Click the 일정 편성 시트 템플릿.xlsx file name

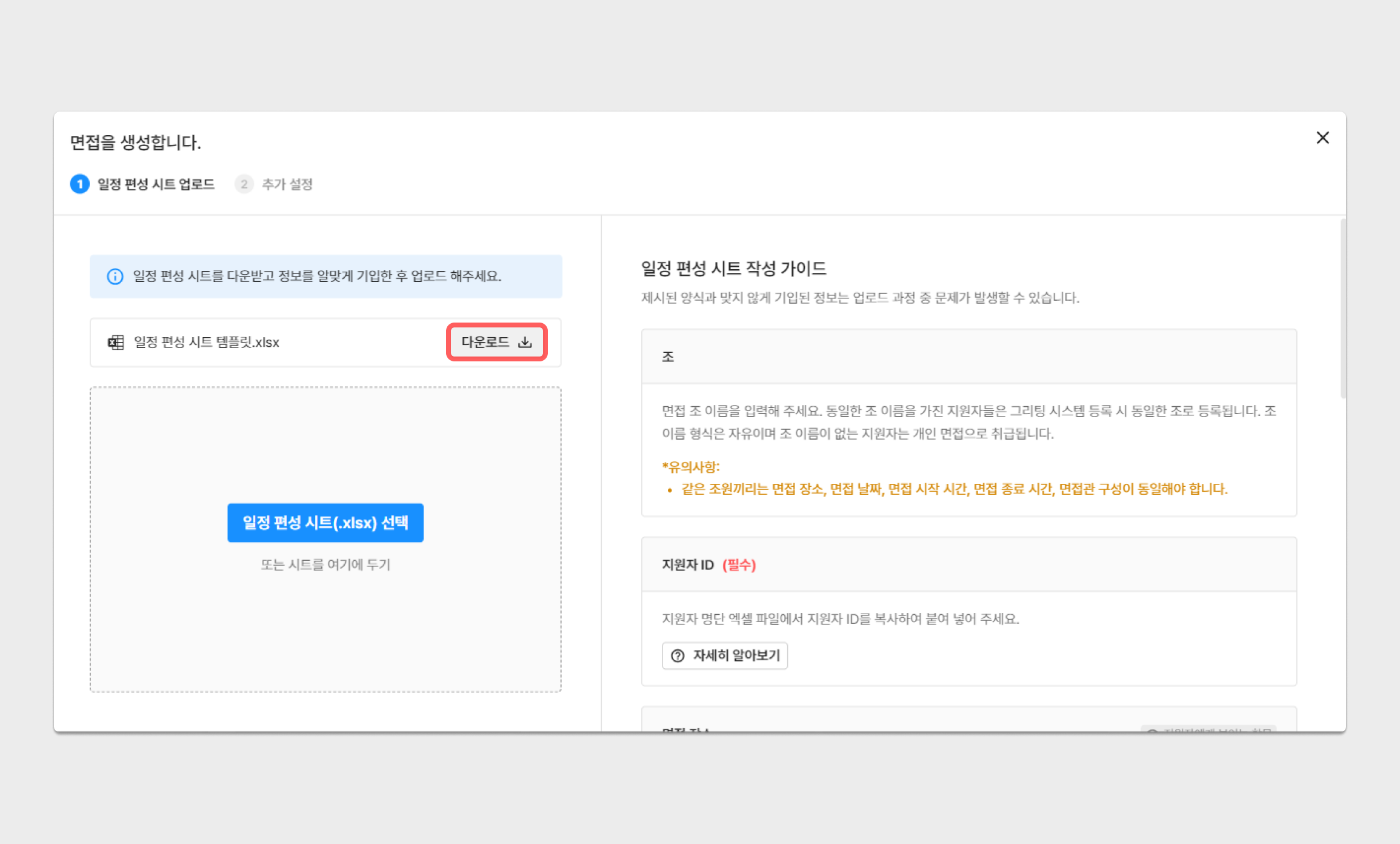pos(206,342)
